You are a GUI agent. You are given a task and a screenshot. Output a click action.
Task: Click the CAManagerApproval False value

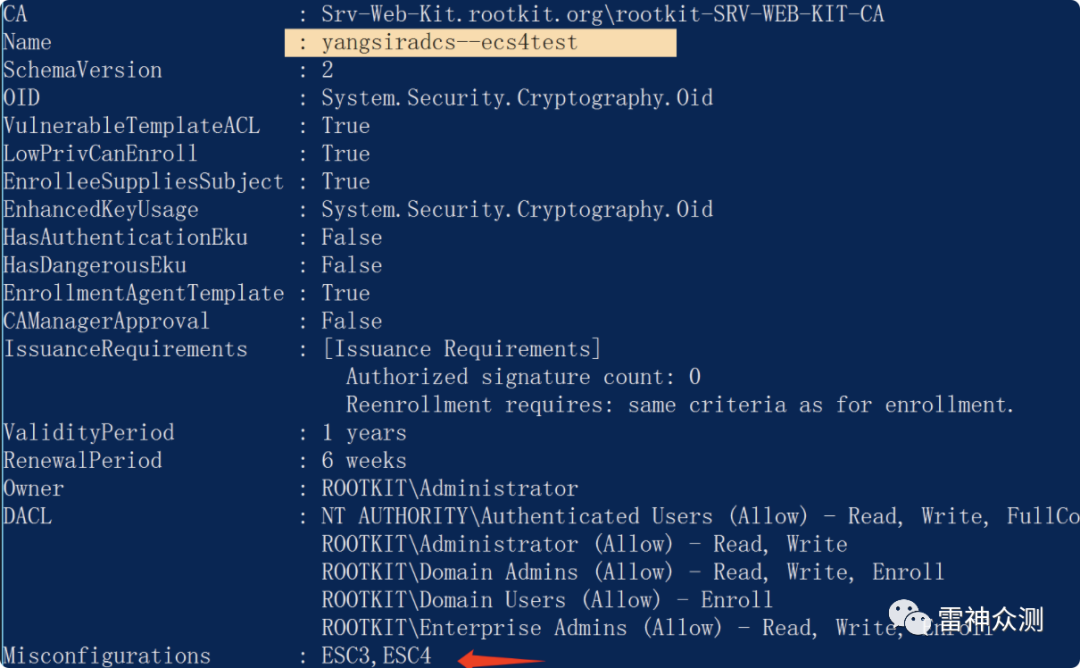pyautogui.click(x=352, y=321)
